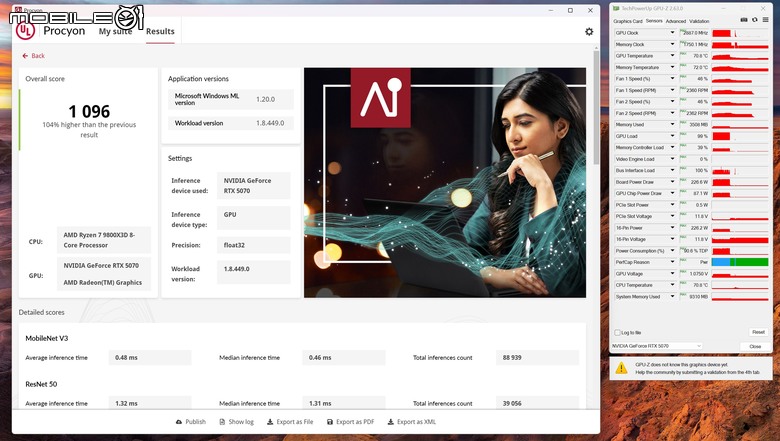Switch to My suite tab
The image size is (780, 441).
tap(115, 31)
